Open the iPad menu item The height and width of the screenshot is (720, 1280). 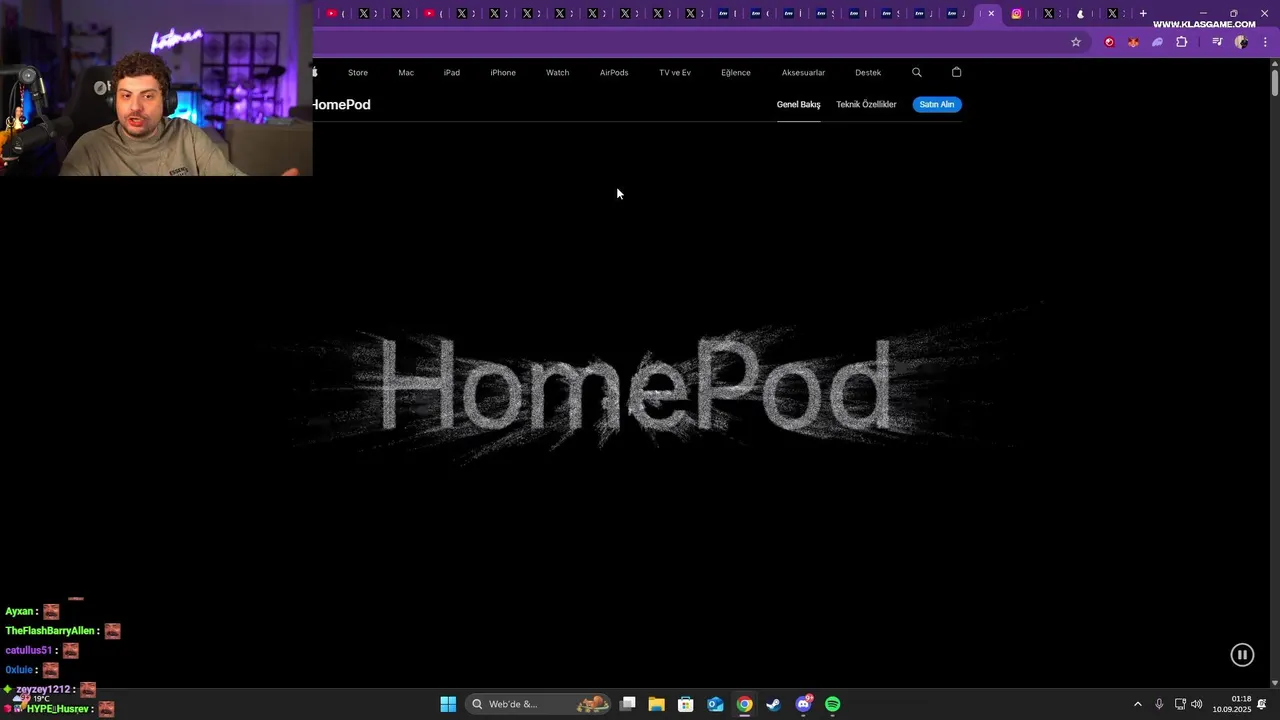(x=452, y=72)
